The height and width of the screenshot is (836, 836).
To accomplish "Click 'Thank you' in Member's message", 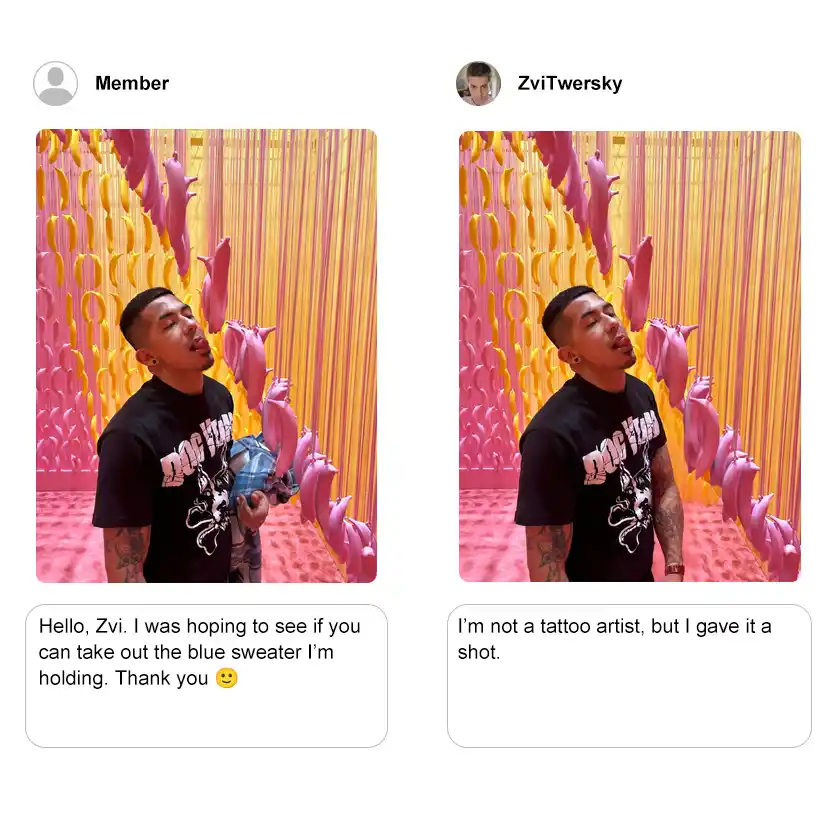I will coord(162,678).
